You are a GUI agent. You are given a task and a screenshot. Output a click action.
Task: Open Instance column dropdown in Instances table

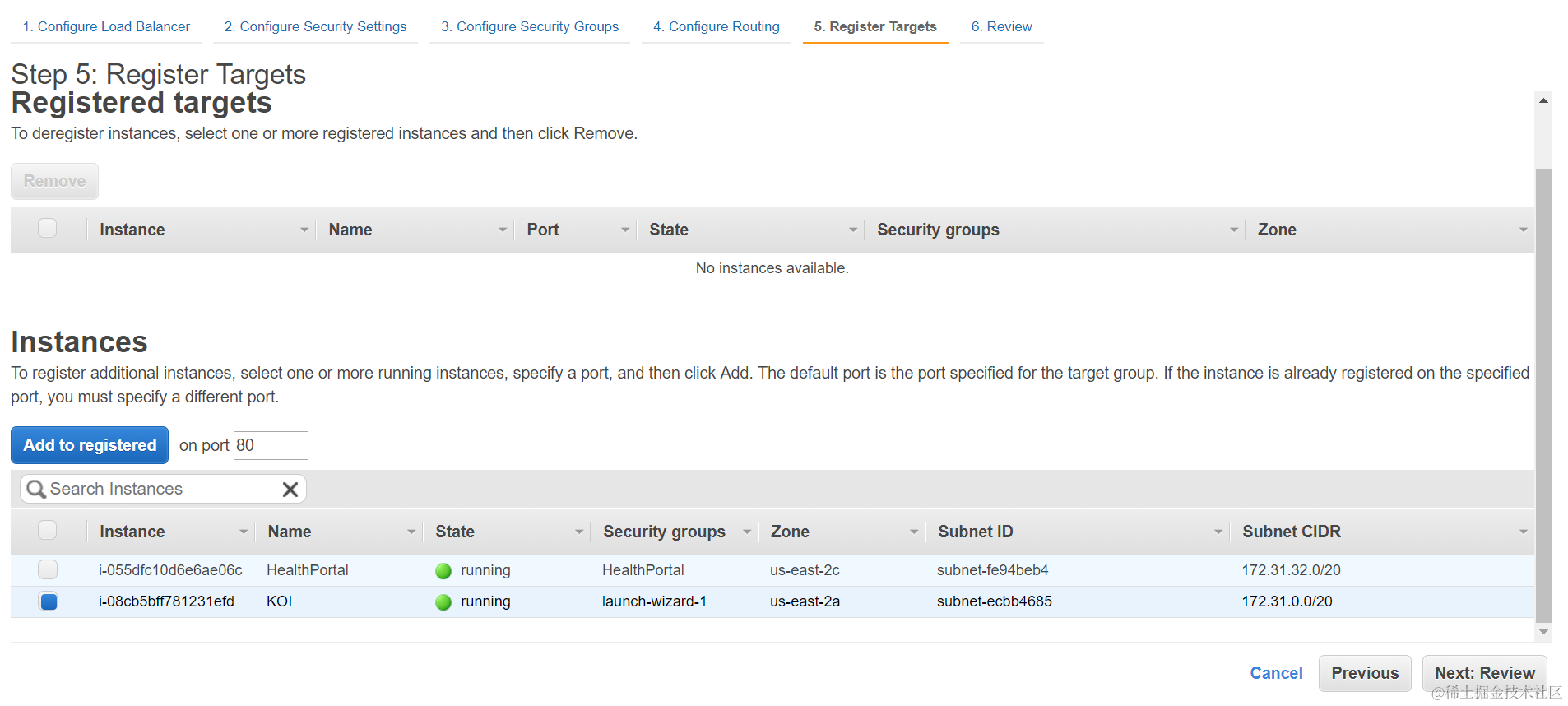(x=244, y=532)
